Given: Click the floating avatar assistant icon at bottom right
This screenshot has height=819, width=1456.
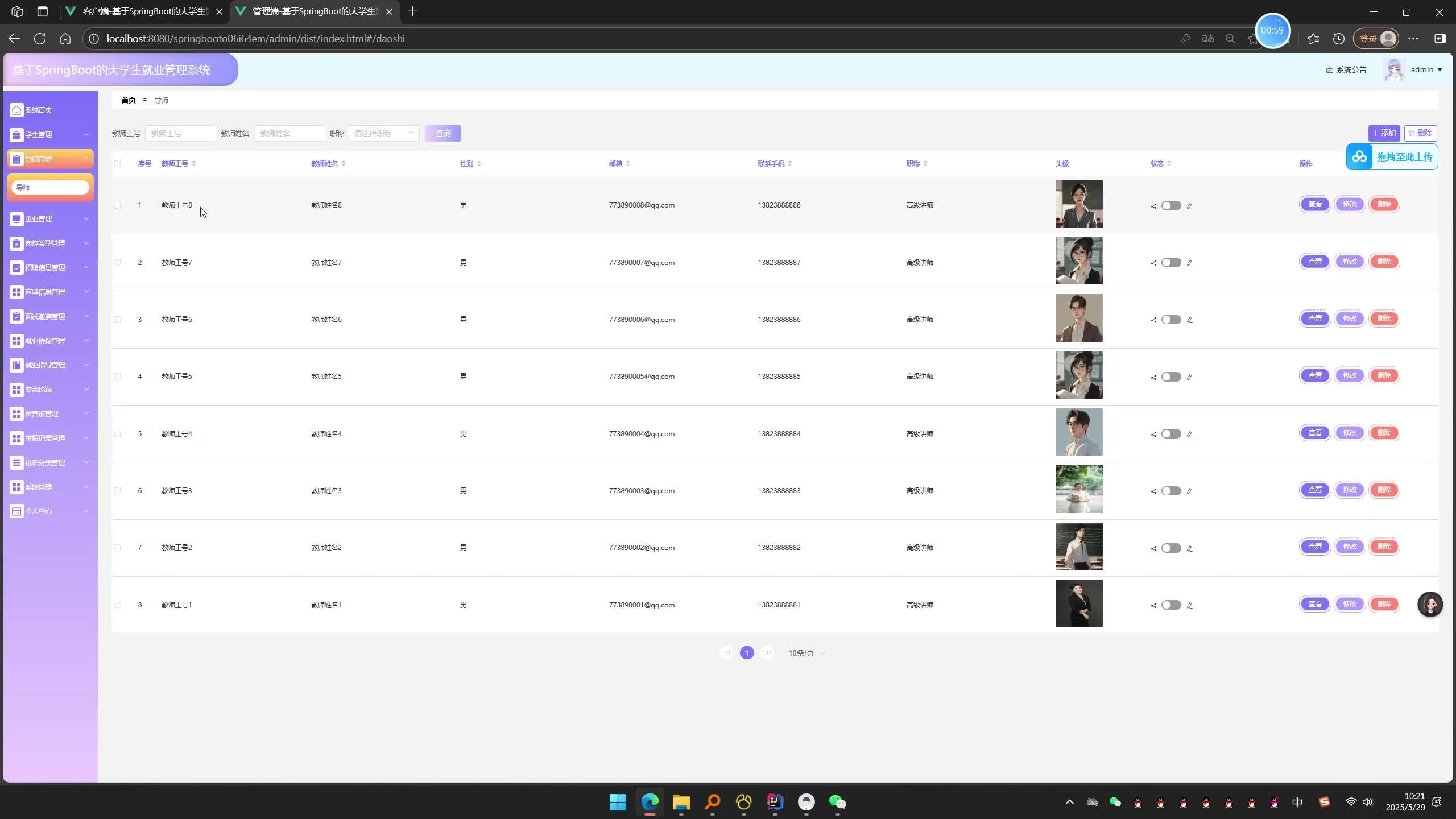Looking at the screenshot, I should 1430,604.
